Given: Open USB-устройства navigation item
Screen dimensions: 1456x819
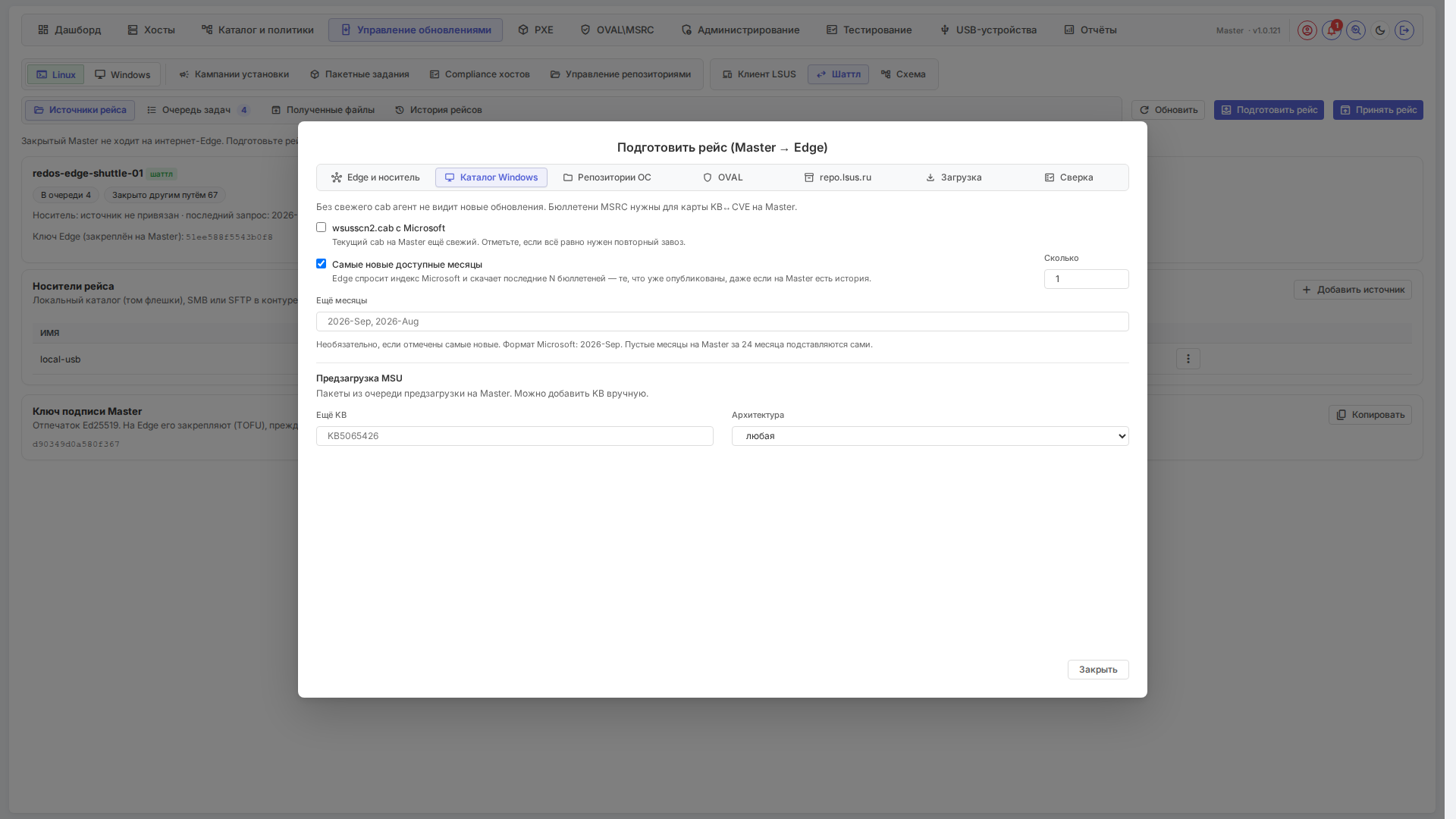Looking at the screenshot, I should [988, 30].
